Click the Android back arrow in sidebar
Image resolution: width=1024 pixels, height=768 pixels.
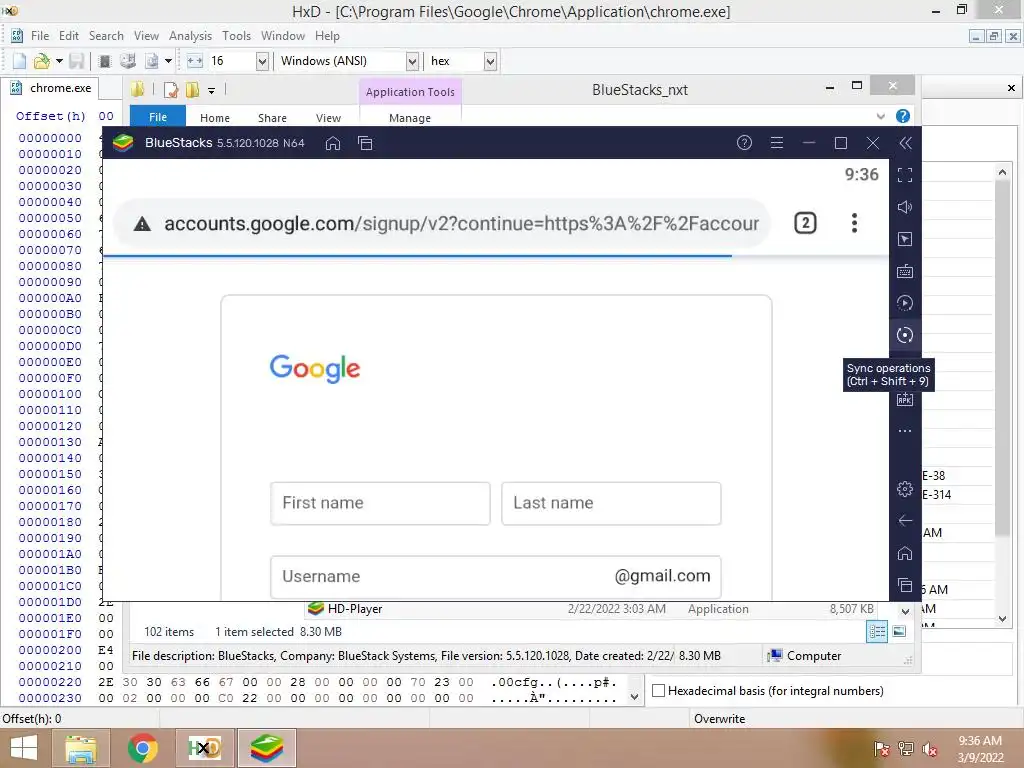point(904,520)
